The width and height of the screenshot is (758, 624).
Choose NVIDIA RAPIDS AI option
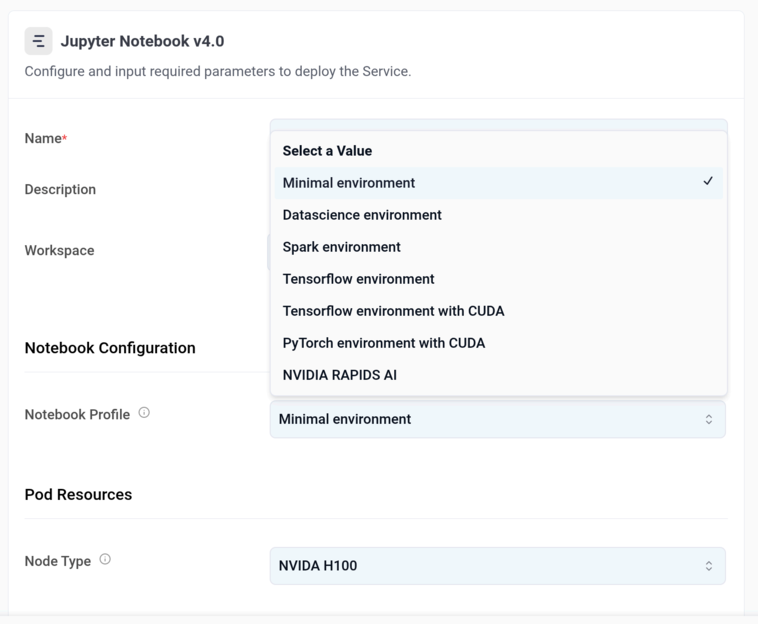(x=498, y=375)
